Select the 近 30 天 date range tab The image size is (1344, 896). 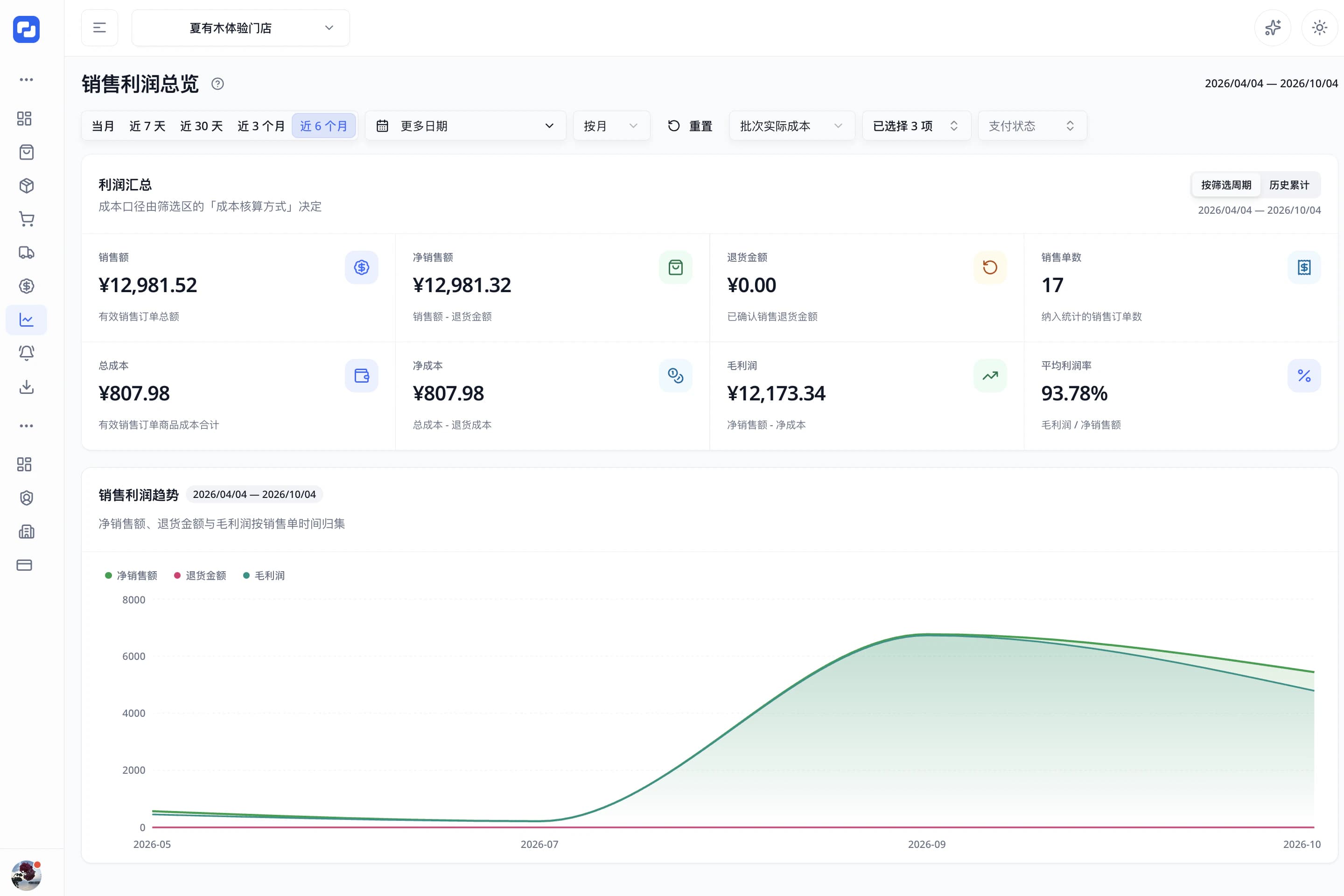coord(201,126)
